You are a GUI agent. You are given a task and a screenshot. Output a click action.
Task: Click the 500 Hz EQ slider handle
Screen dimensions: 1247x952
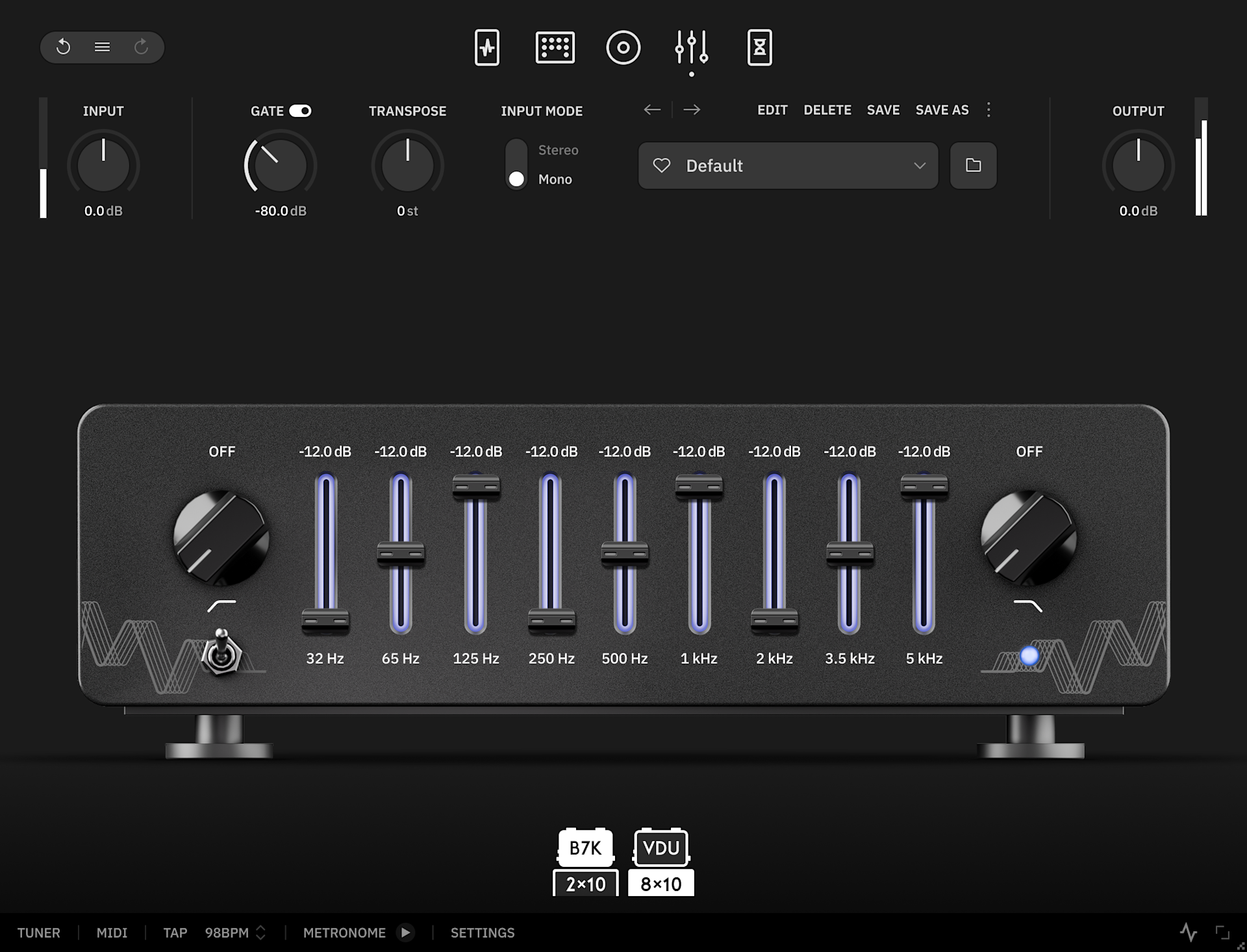(624, 553)
